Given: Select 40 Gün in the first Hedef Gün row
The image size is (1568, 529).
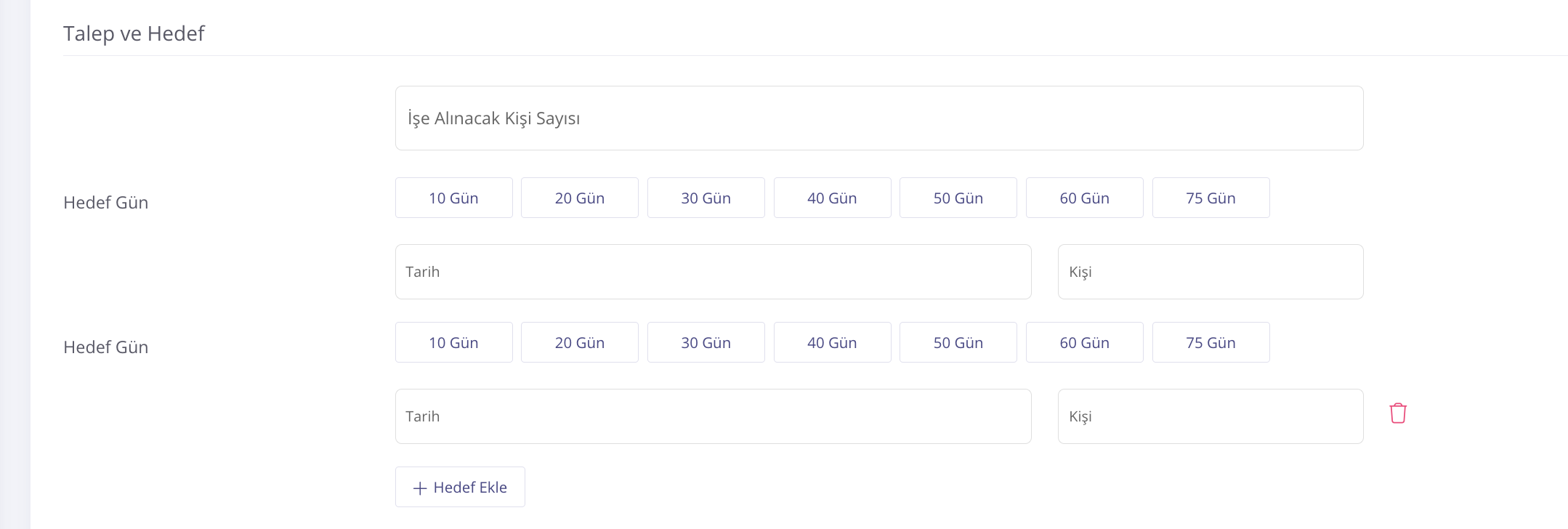Looking at the screenshot, I should (833, 198).
